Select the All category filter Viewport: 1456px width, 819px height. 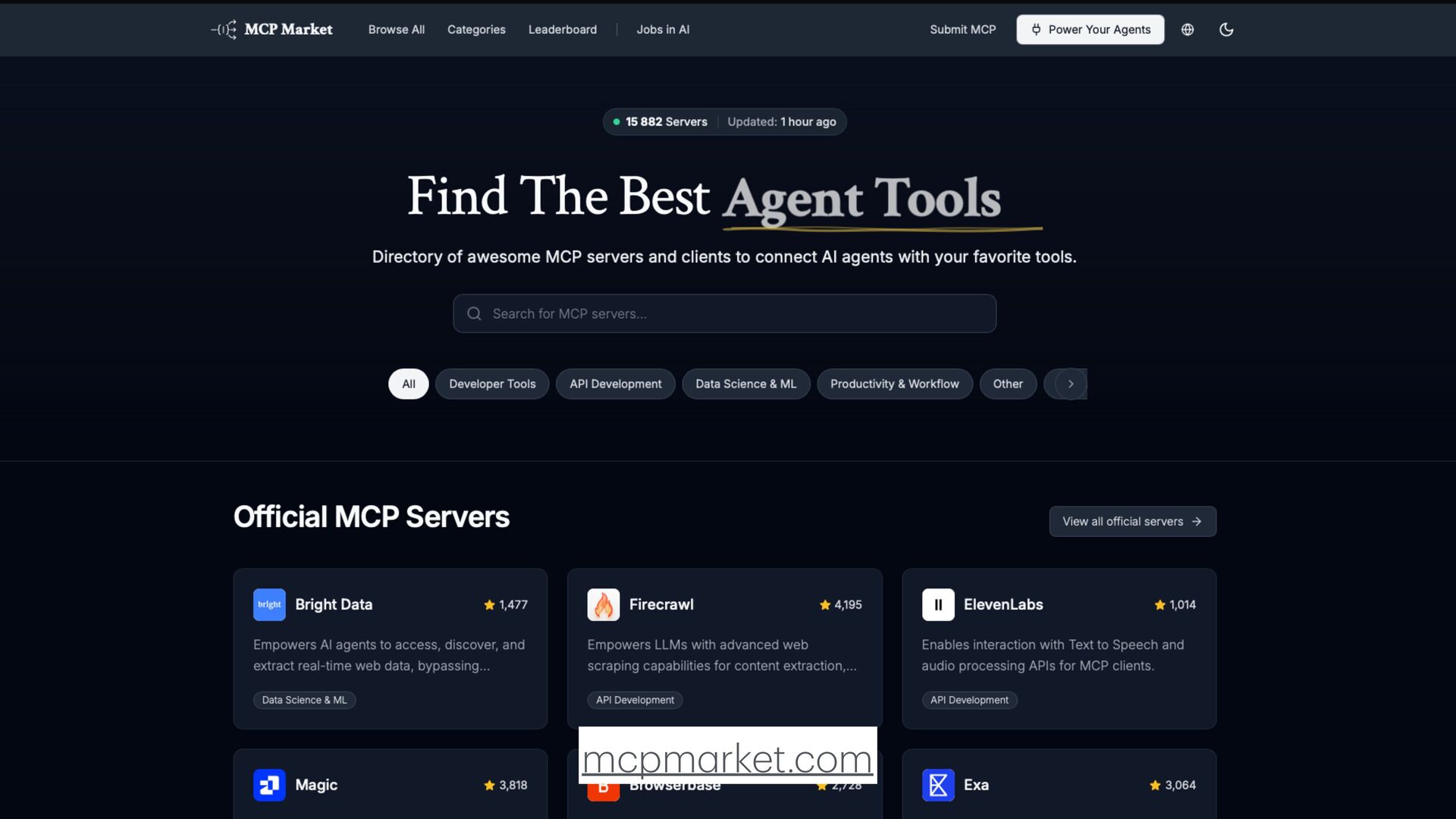(x=409, y=384)
